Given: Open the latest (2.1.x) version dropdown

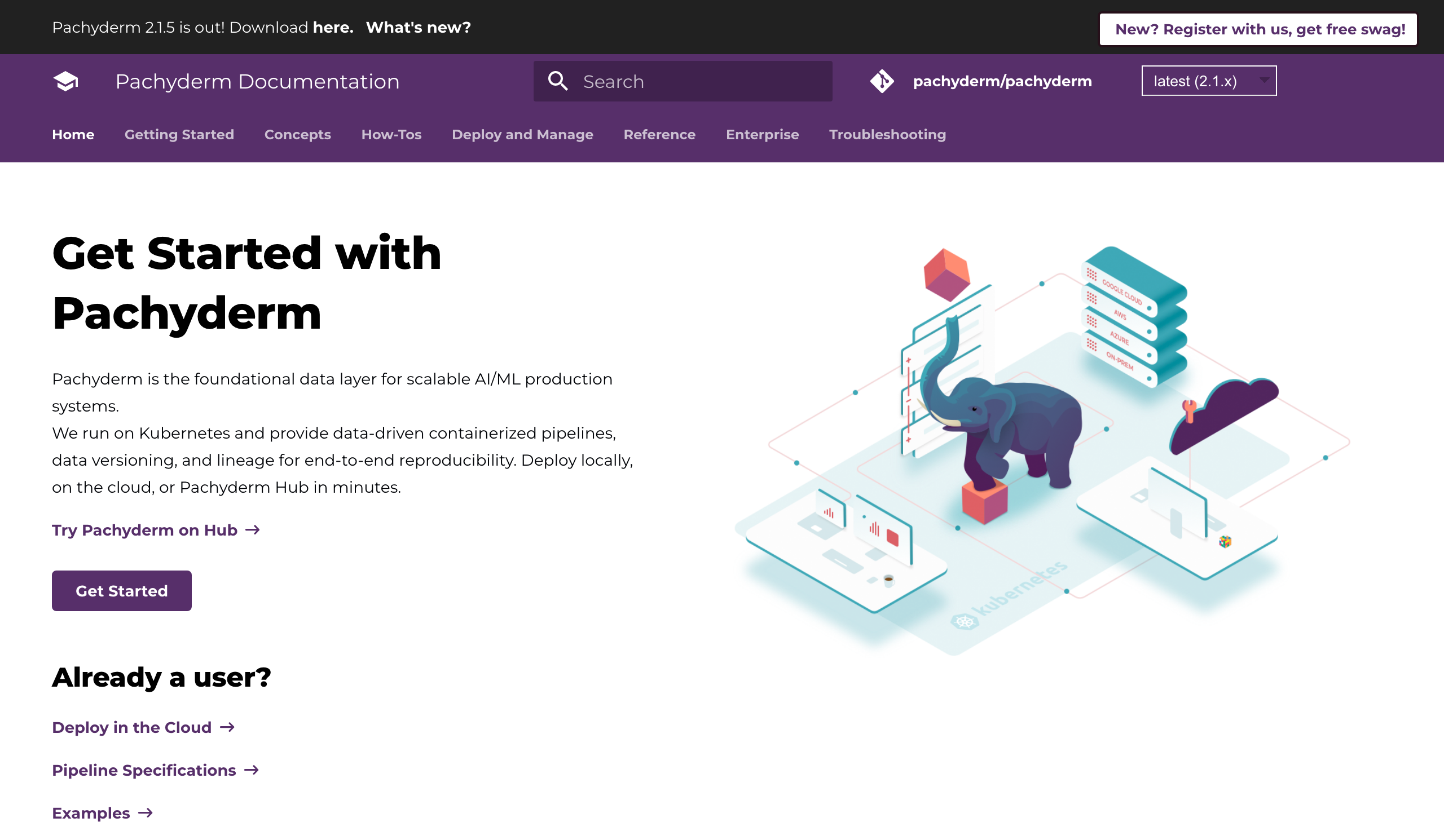Looking at the screenshot, I should 1208,81.
